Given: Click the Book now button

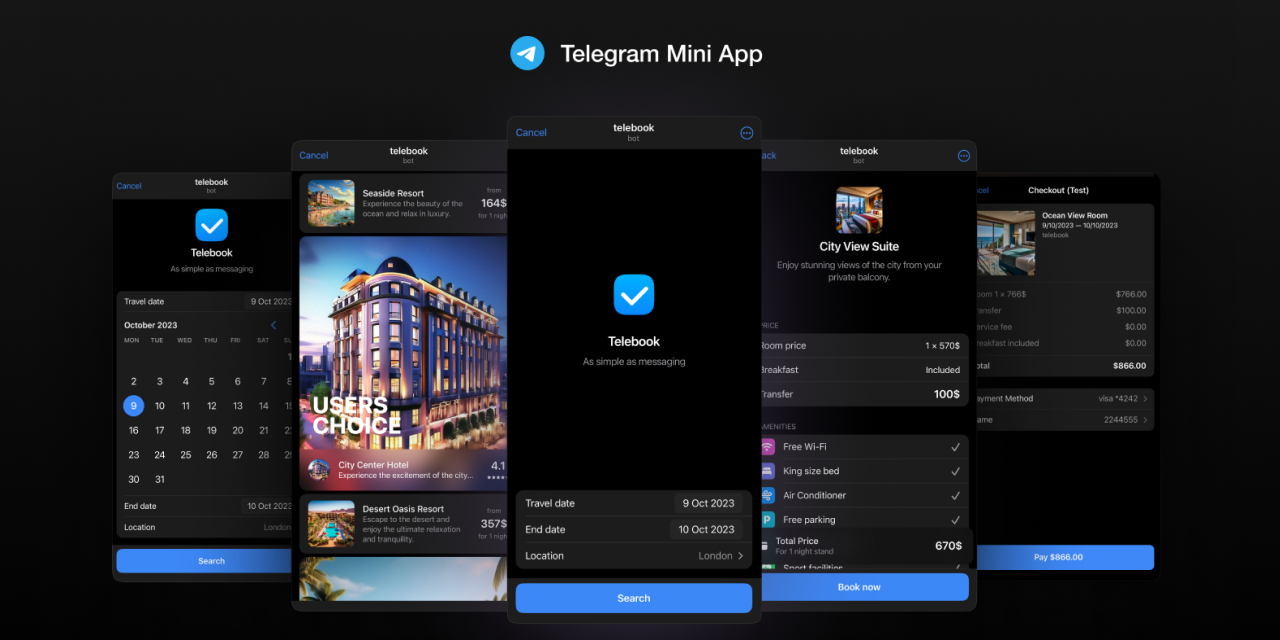Looking at the screenshot, I should point(865,587).
